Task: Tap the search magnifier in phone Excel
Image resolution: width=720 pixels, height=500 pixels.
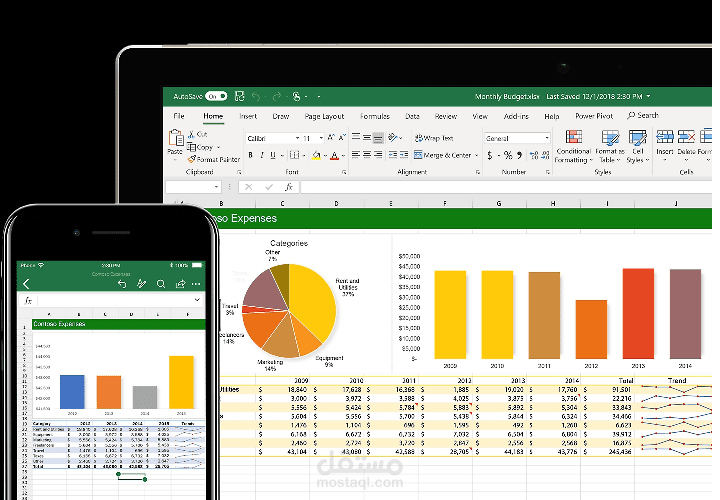Action: [x=161, y=284]
